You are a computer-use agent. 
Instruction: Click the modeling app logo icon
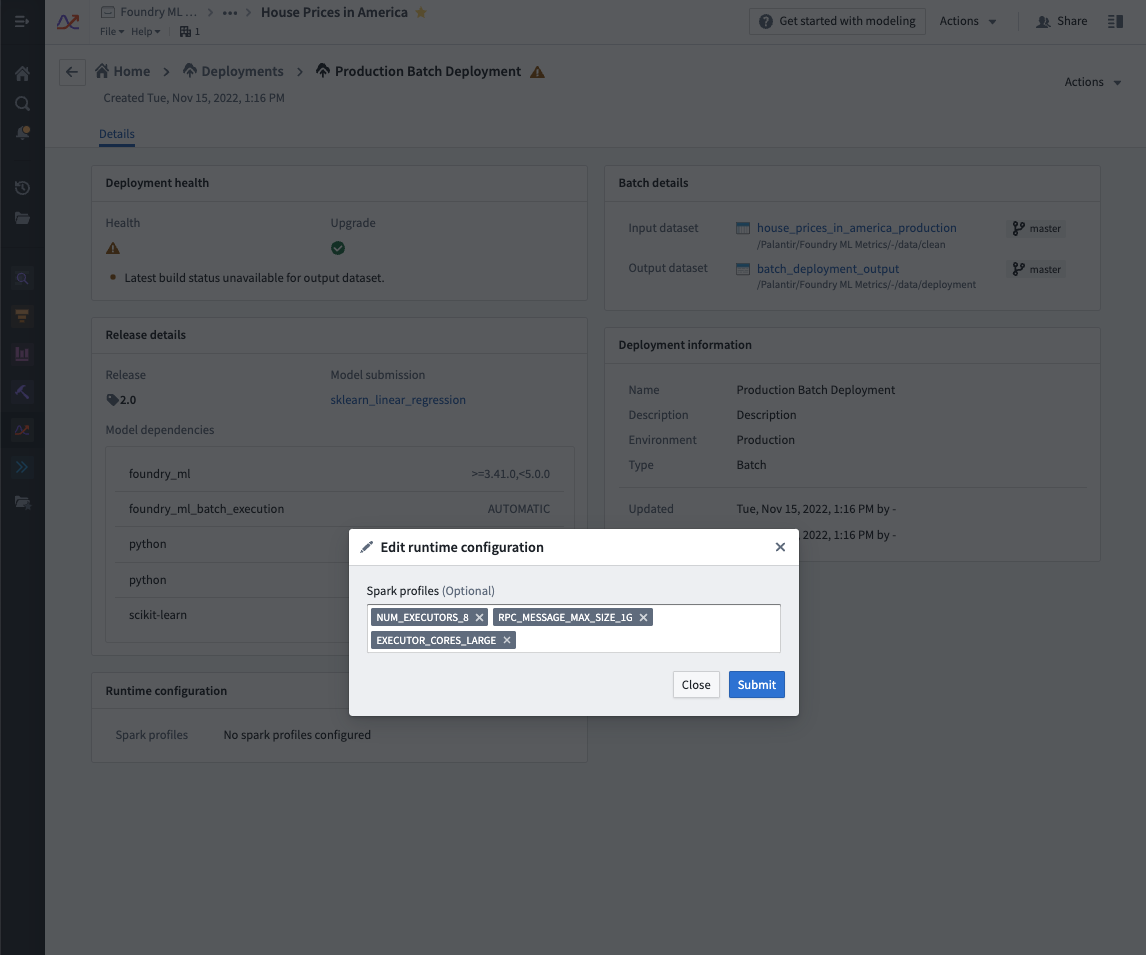coord(68,22)
